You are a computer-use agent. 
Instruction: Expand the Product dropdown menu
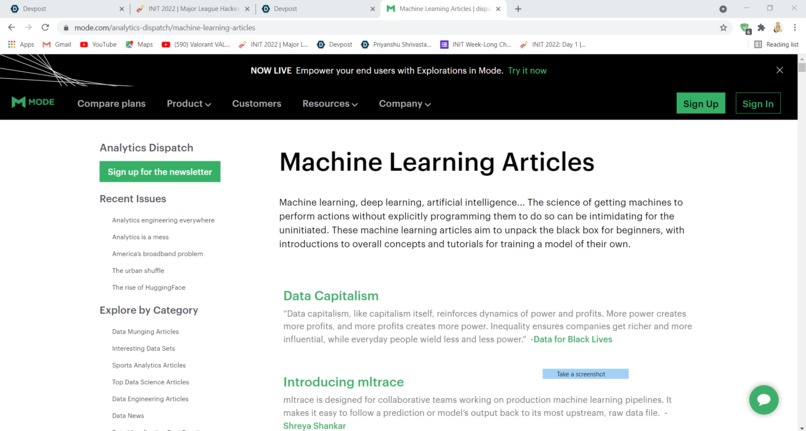[189, 103]
